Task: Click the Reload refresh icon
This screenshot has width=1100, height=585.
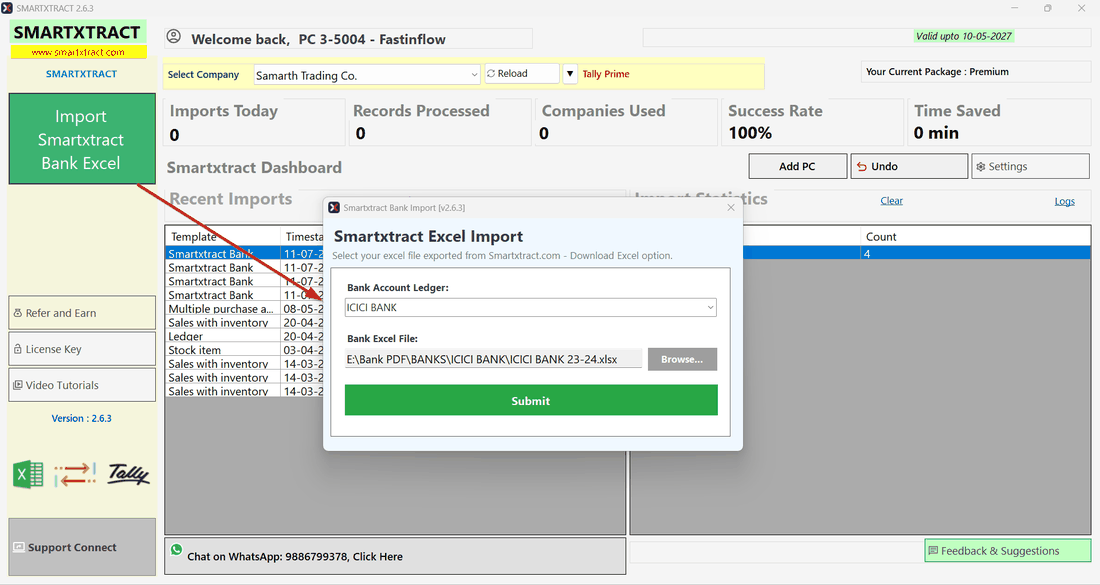Action: [x=491, y=74]
